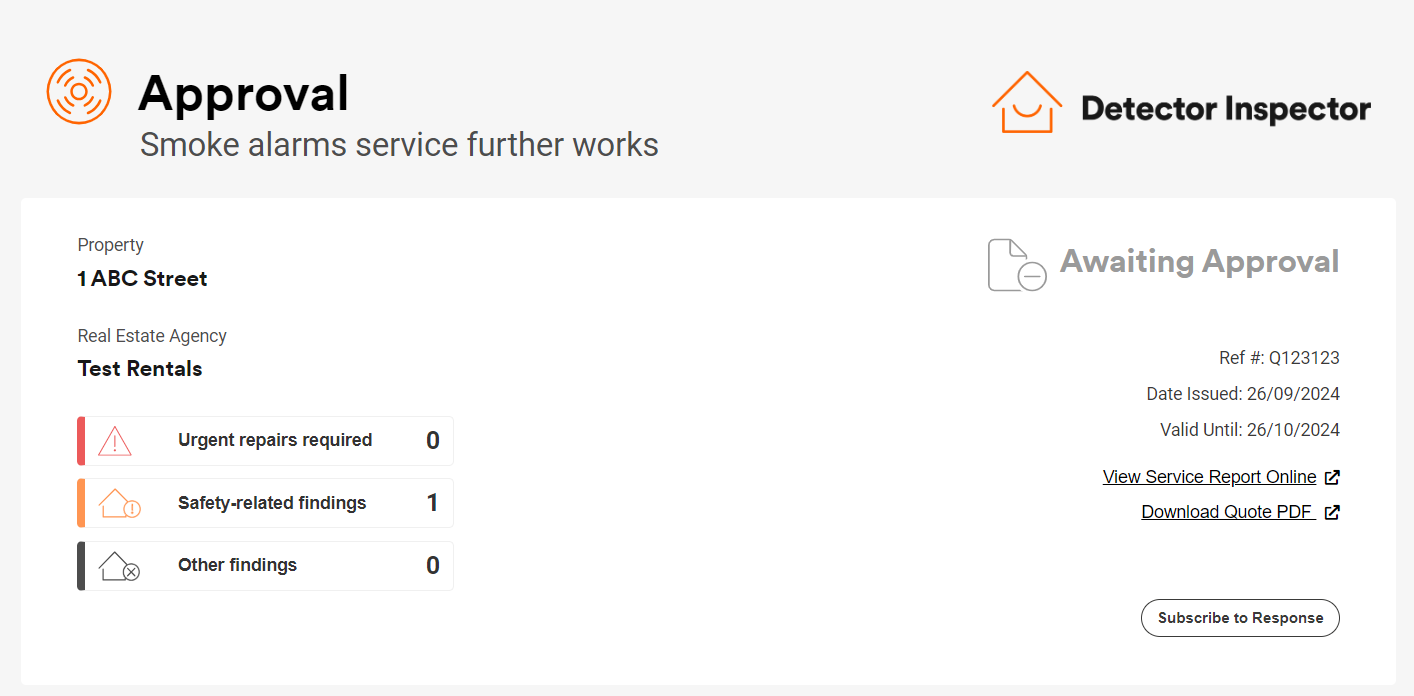1414x696 pixels.
Task: Click the Subscribe to Response button
Action: (x=1240, y=618)
